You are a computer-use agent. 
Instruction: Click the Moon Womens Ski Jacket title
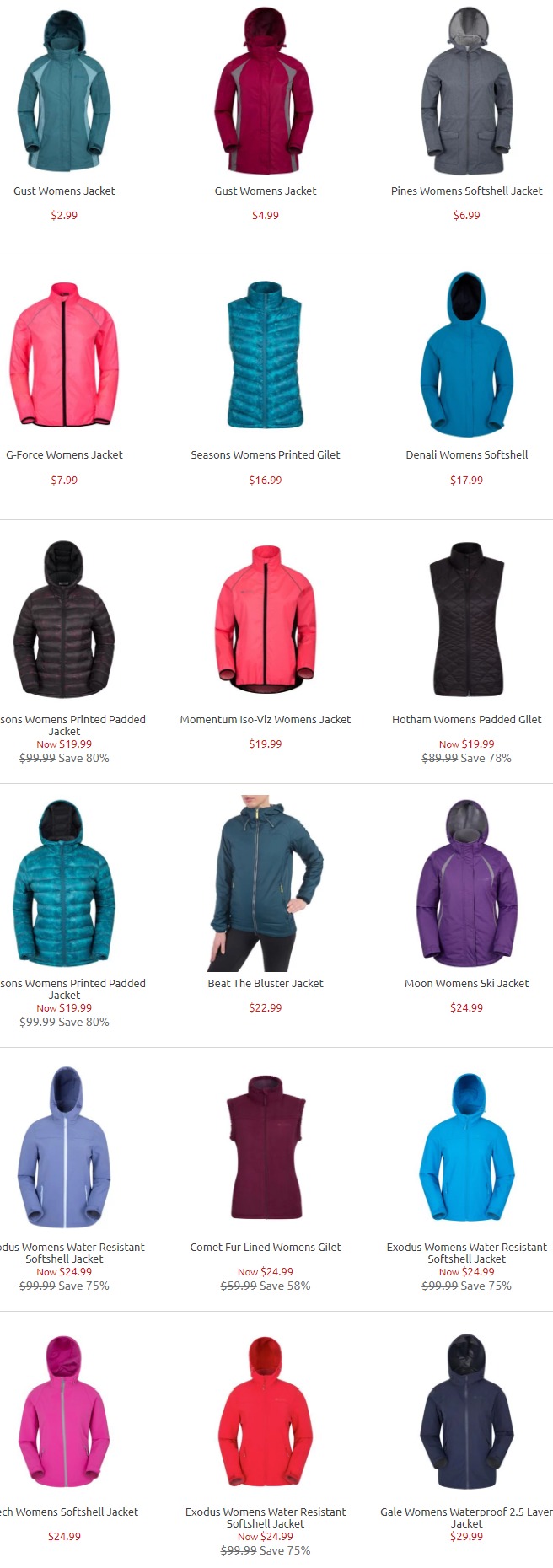click(466, 984)
